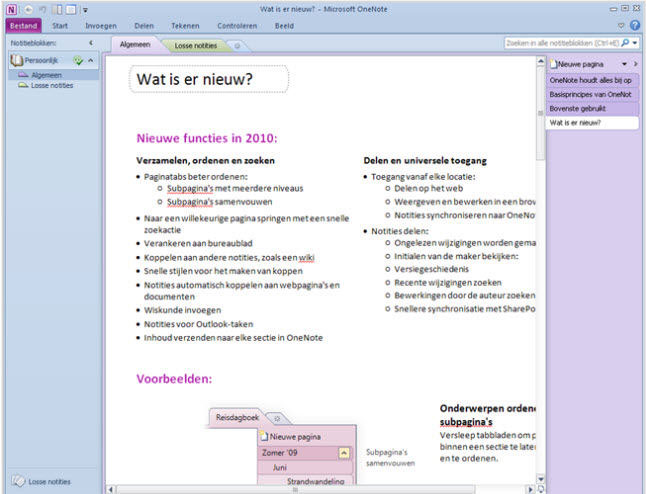Click bullet Wiskunde invoegen
646x494 pixels.
[183, 310]
